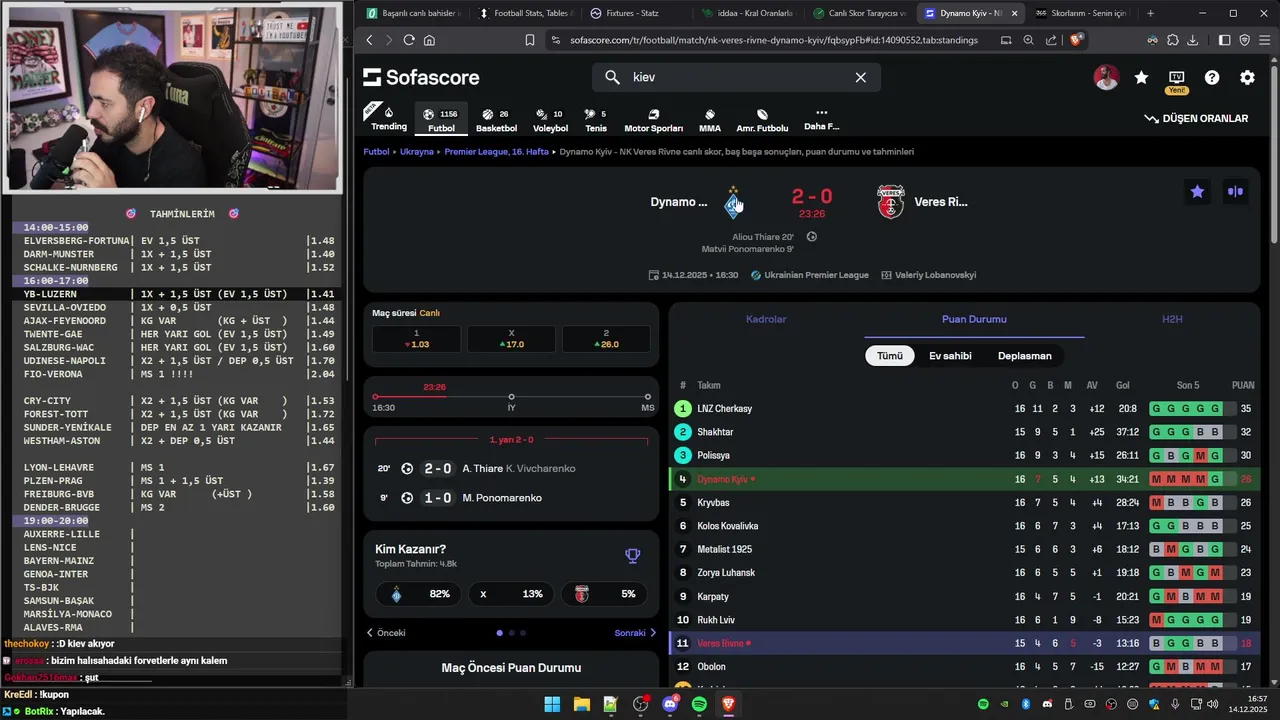
Task: Switch to the H2H tab
Action: [x=1172, y=319]
